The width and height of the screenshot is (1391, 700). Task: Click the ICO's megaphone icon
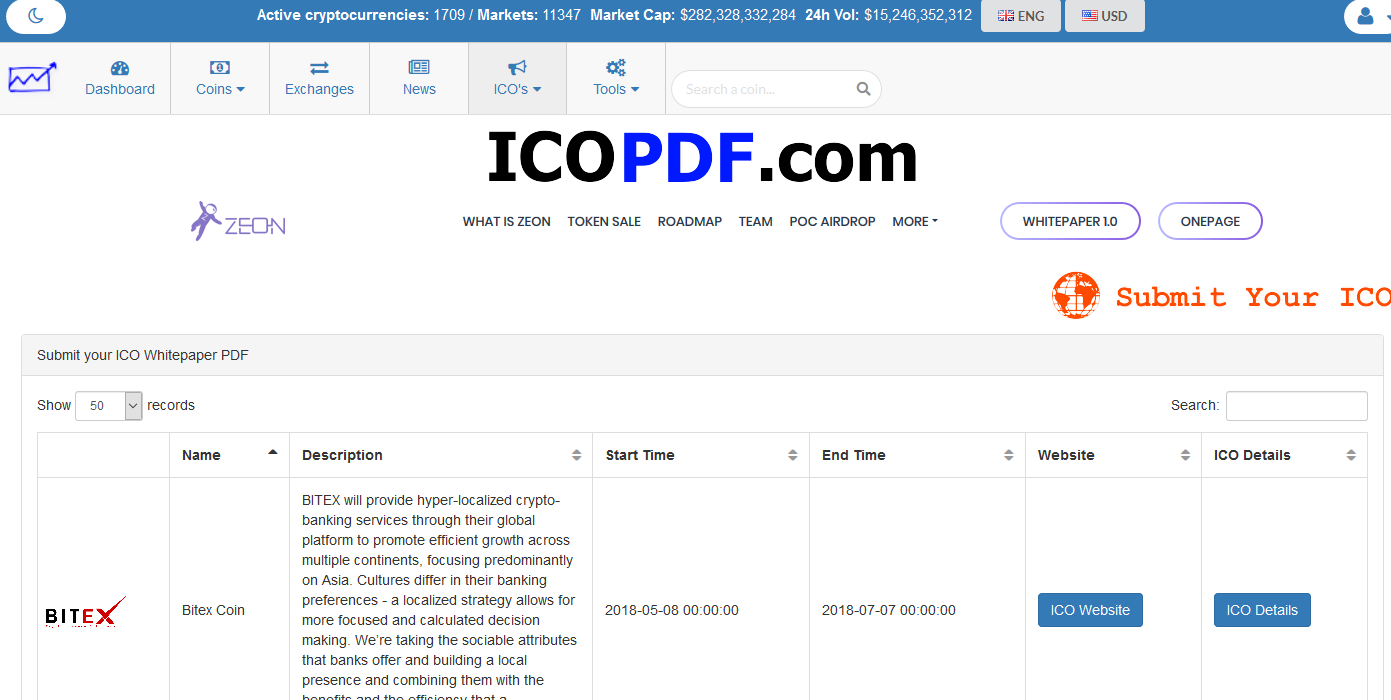(x=517, y=68)
